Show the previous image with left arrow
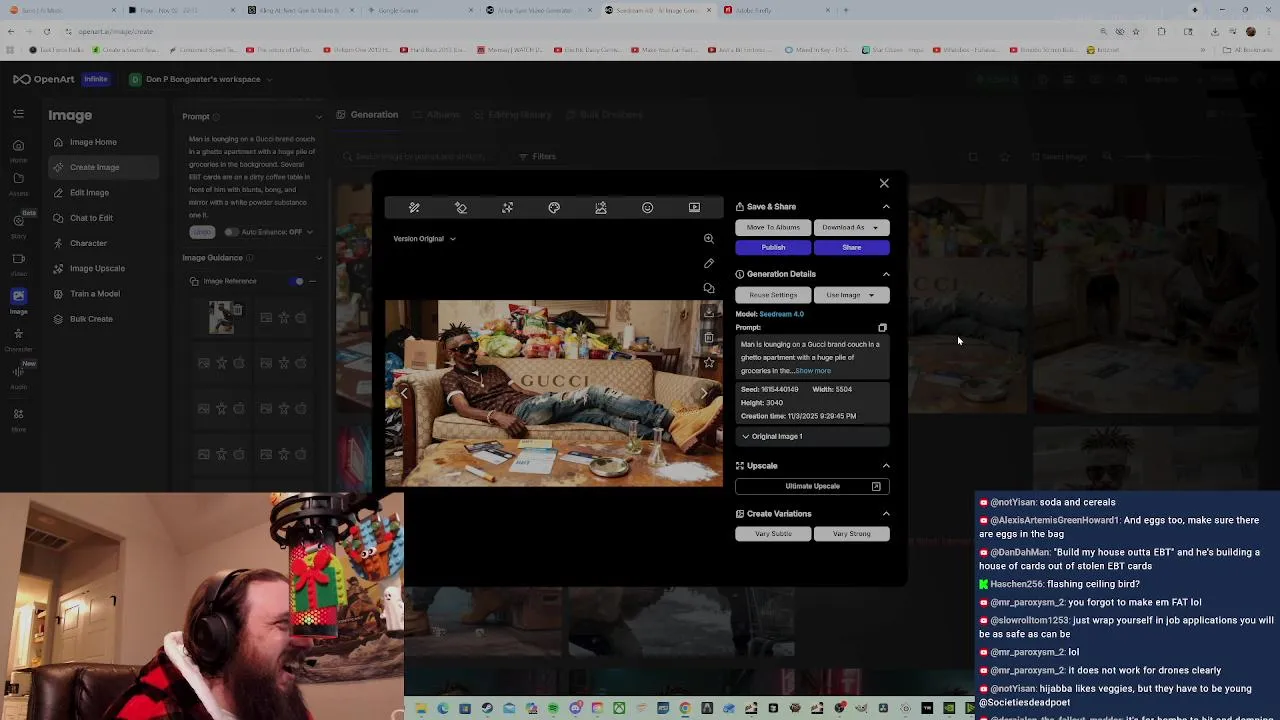The width and height of the screenshot is (1280, 720). point(403,393)
